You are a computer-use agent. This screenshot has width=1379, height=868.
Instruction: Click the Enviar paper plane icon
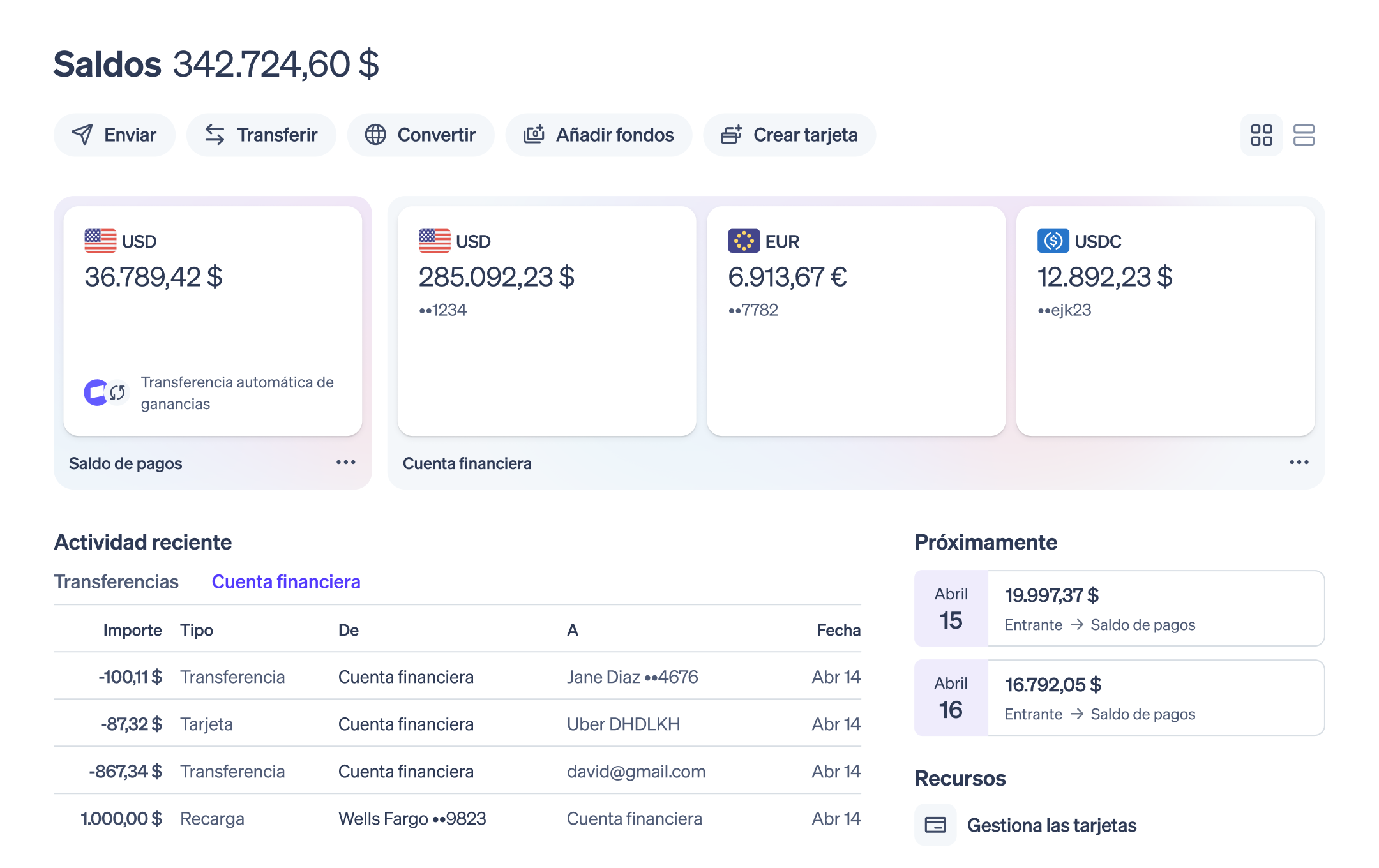tap(82, 135)
